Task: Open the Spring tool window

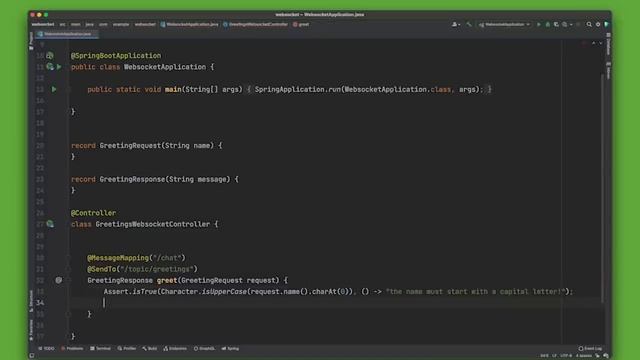Action: [x=230, y=349]
